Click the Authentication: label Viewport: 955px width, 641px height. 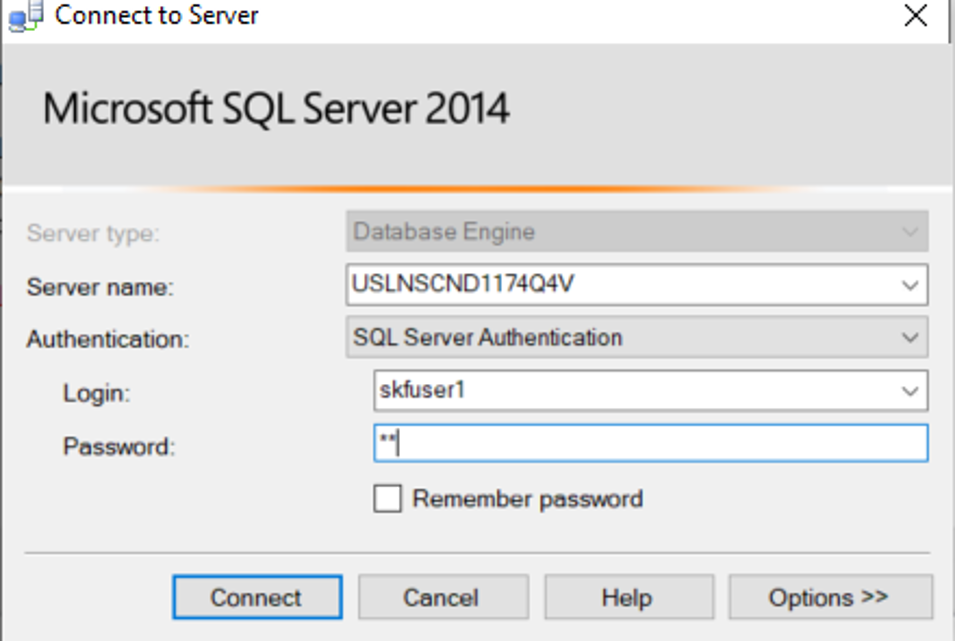click(108, 339)
